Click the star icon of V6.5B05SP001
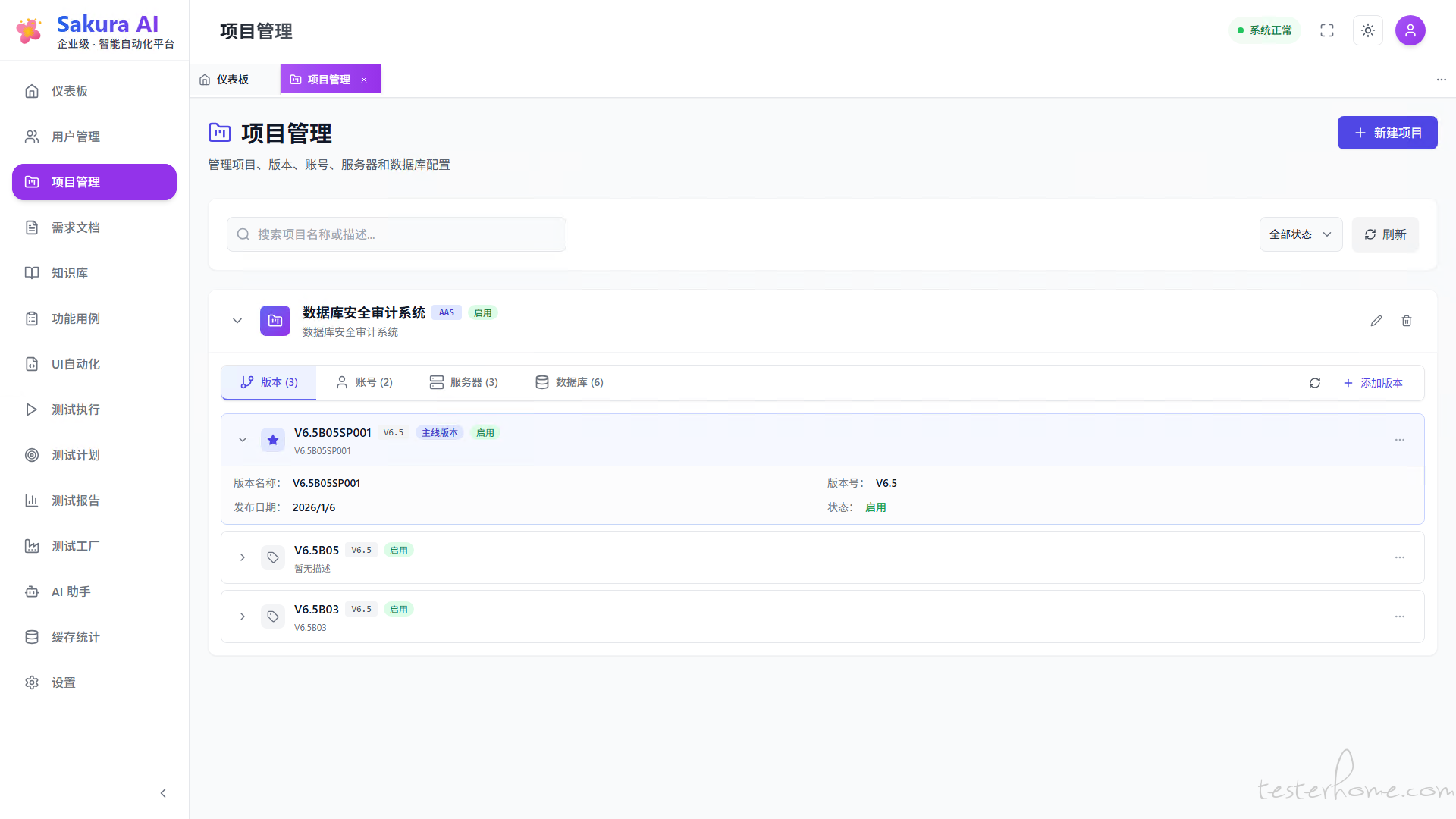 pyautogui.click(x=273, y=440)
